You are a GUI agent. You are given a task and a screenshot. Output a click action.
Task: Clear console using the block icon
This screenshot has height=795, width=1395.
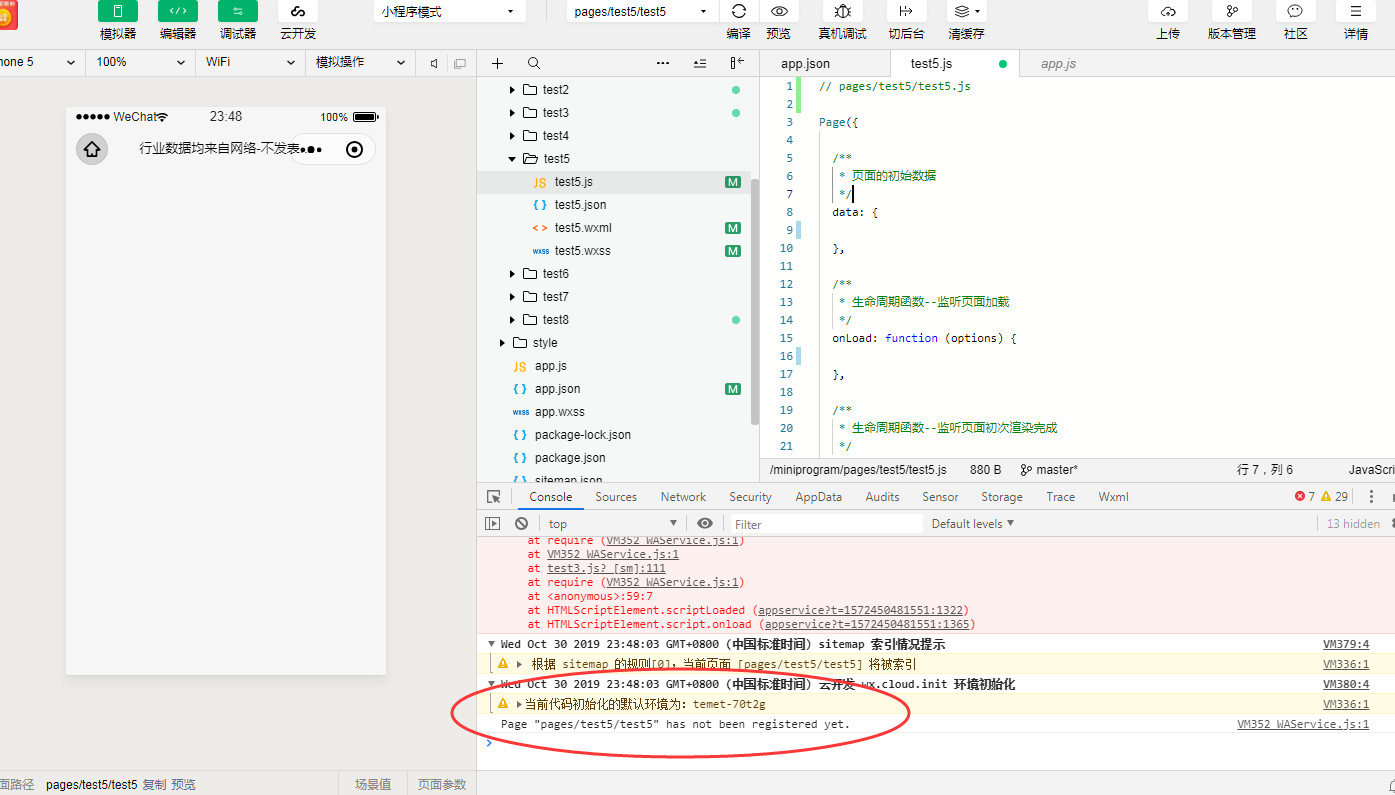[x=521, y=523]
